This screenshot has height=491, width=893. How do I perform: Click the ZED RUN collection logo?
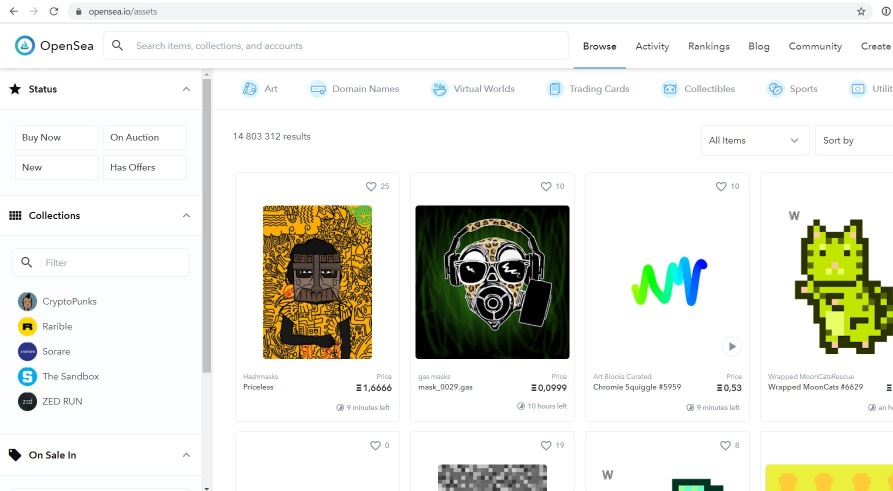[27, 402]
